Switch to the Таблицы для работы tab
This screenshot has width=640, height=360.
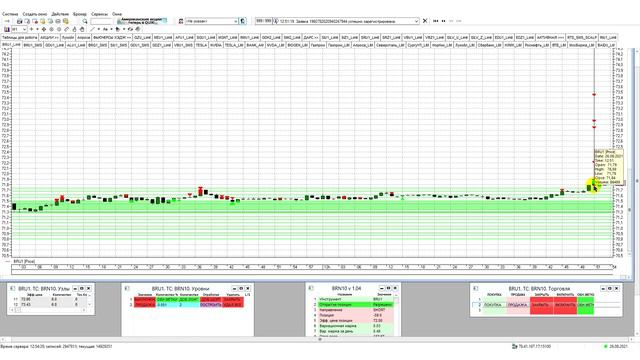click(x=20, y=38)
